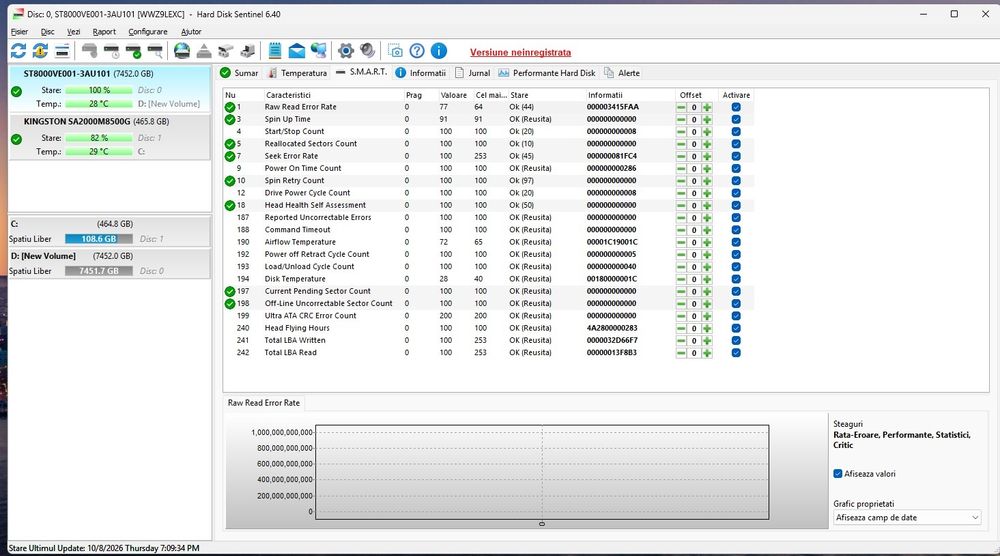Decrease offset for Total LBA Written
Viewport: 1000px width, 556px height.
tap(681, 340)
